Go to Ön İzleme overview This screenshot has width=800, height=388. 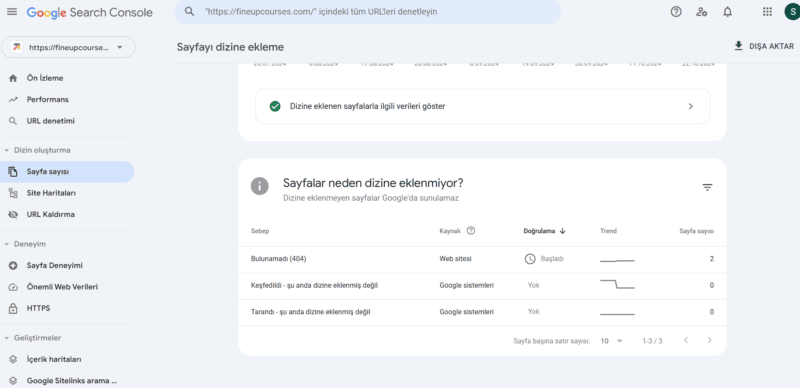[x=45, y=78]
